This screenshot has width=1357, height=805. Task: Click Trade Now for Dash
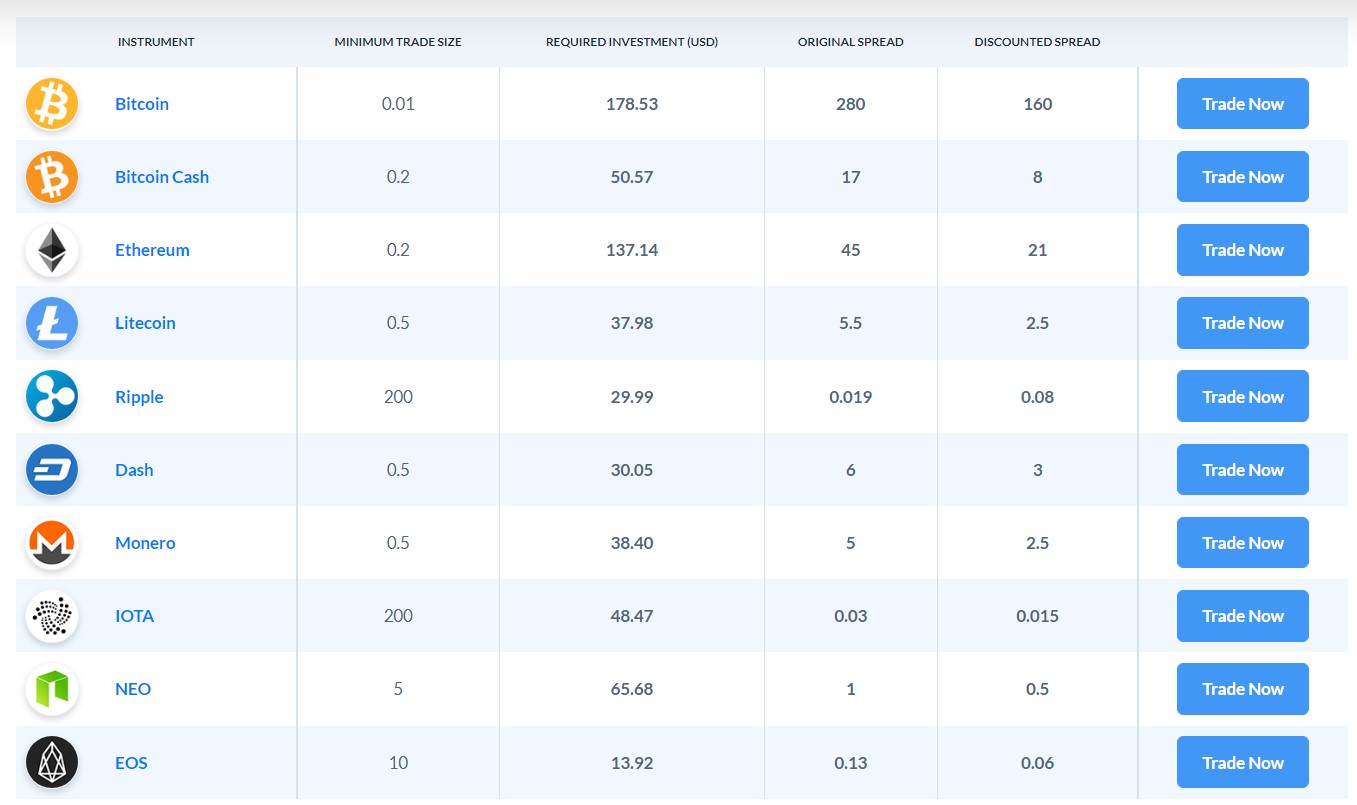point(1243,470)
